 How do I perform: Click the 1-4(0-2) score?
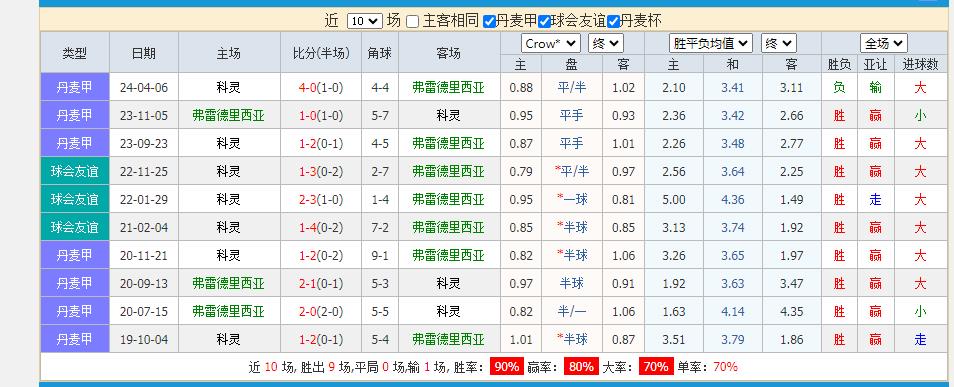click(x=321, y=228)
